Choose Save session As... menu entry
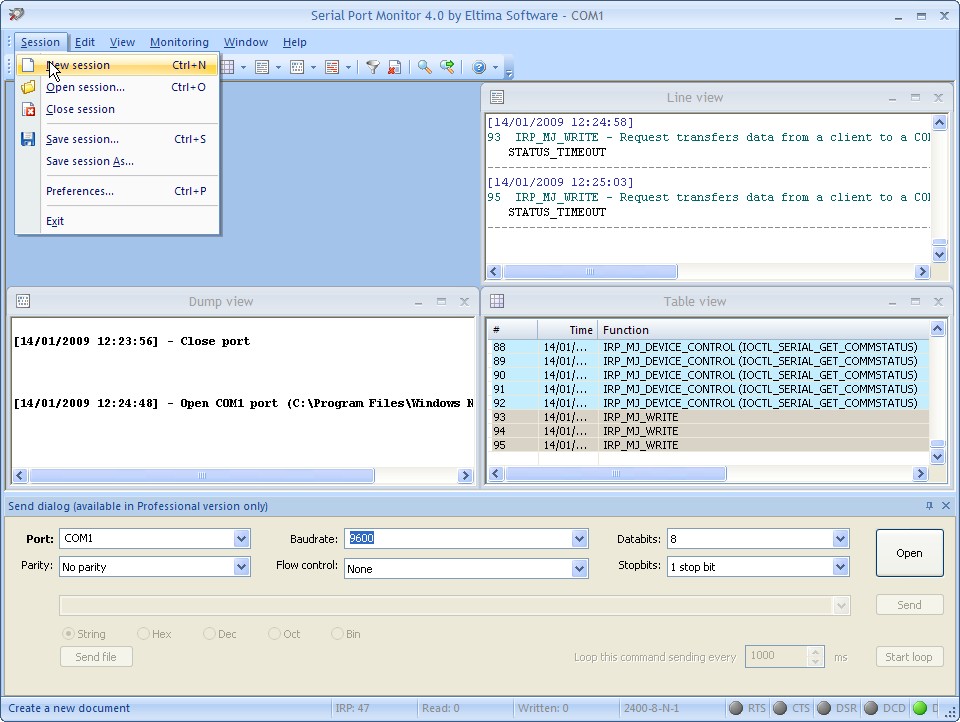Image resolution: width=960 pixels, height=722 pixels. tap(117, 161)
